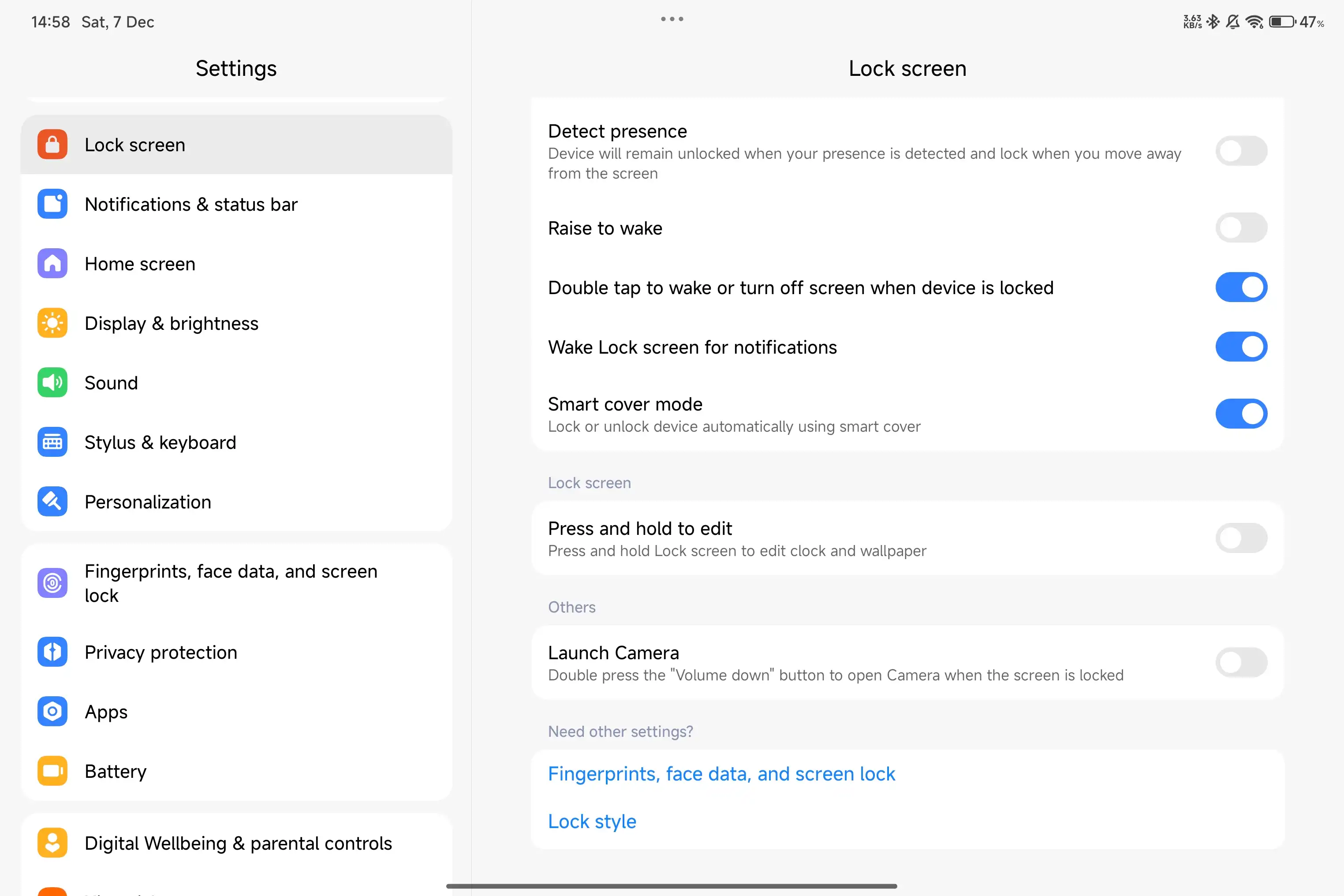This screenshot has width=1344, height=896.
Task: Click the Bluetooth status bar icon
Action: (1213, 22)
